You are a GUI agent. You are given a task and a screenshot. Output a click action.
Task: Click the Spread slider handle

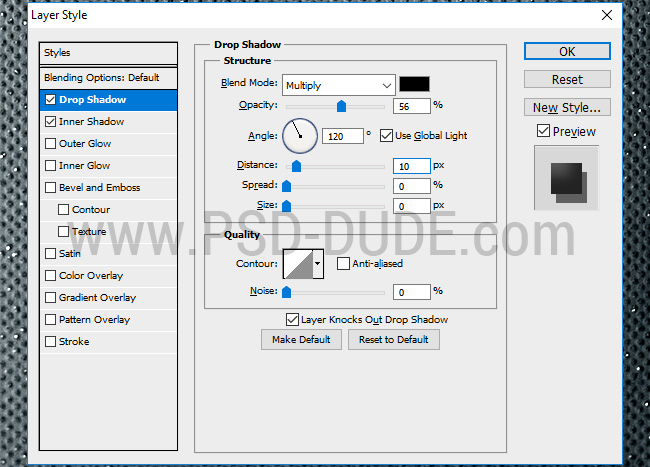(286, 186)
